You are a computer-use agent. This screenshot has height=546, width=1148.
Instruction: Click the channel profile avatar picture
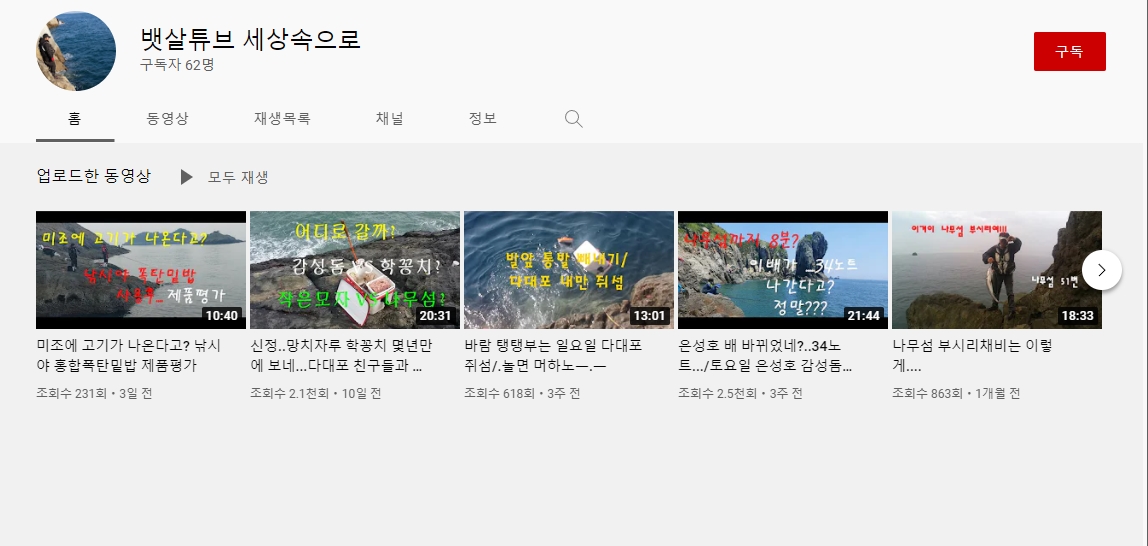76,52
